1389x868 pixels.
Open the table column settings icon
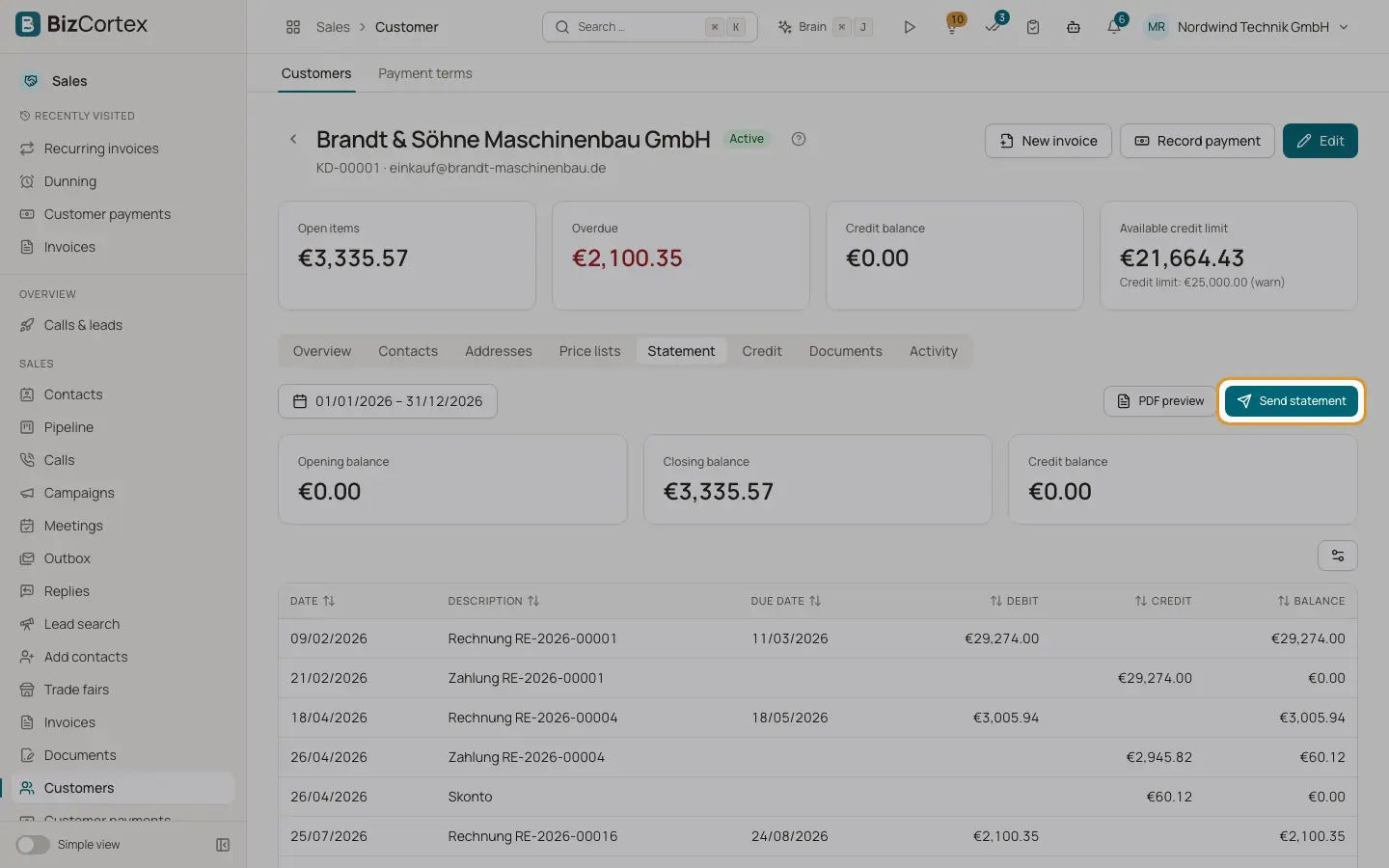[1338, 556]
